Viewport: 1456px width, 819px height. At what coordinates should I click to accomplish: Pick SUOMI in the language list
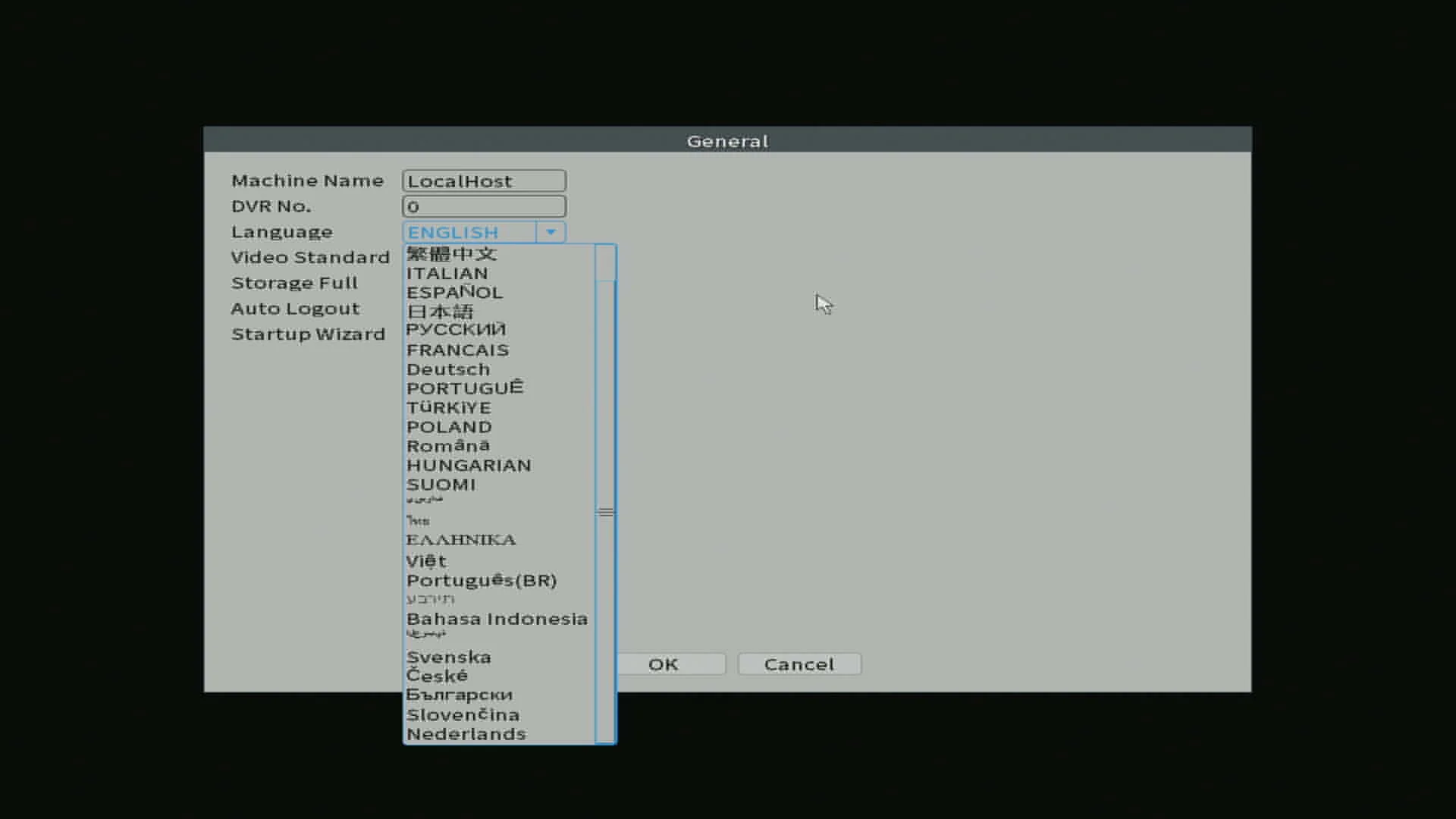[441, 485]
